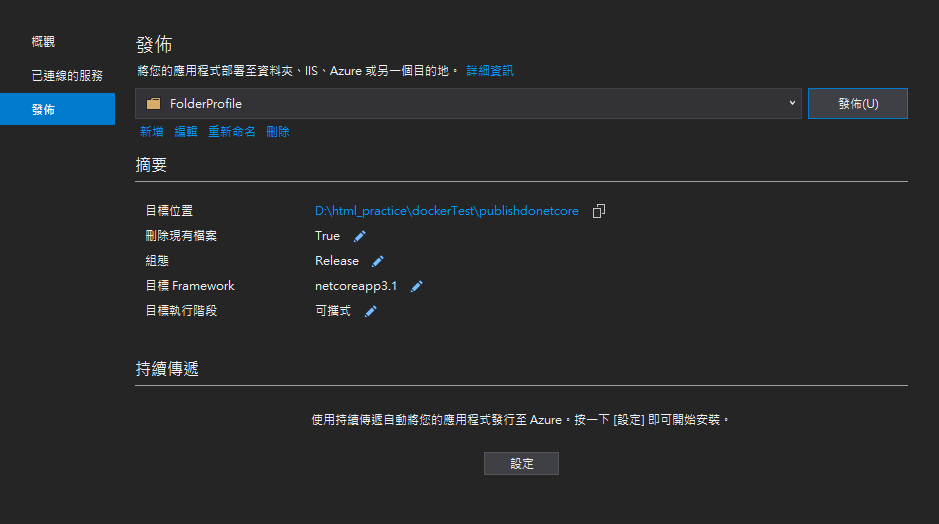Open the publishdonetcore target folder path link
939x524 pixels.
pyautogui.click(x=446, y=211)
